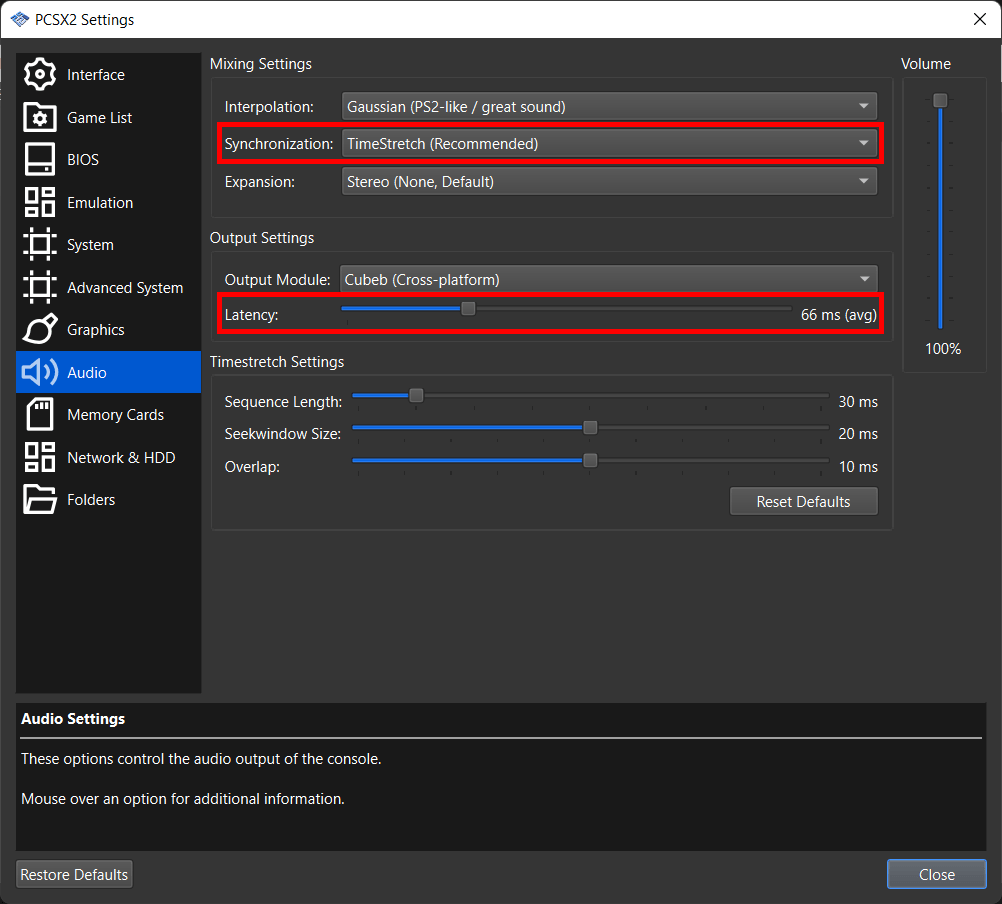Go to Game List settings
This screenshot has width=1002, height=904.
[x=109, y=118]
